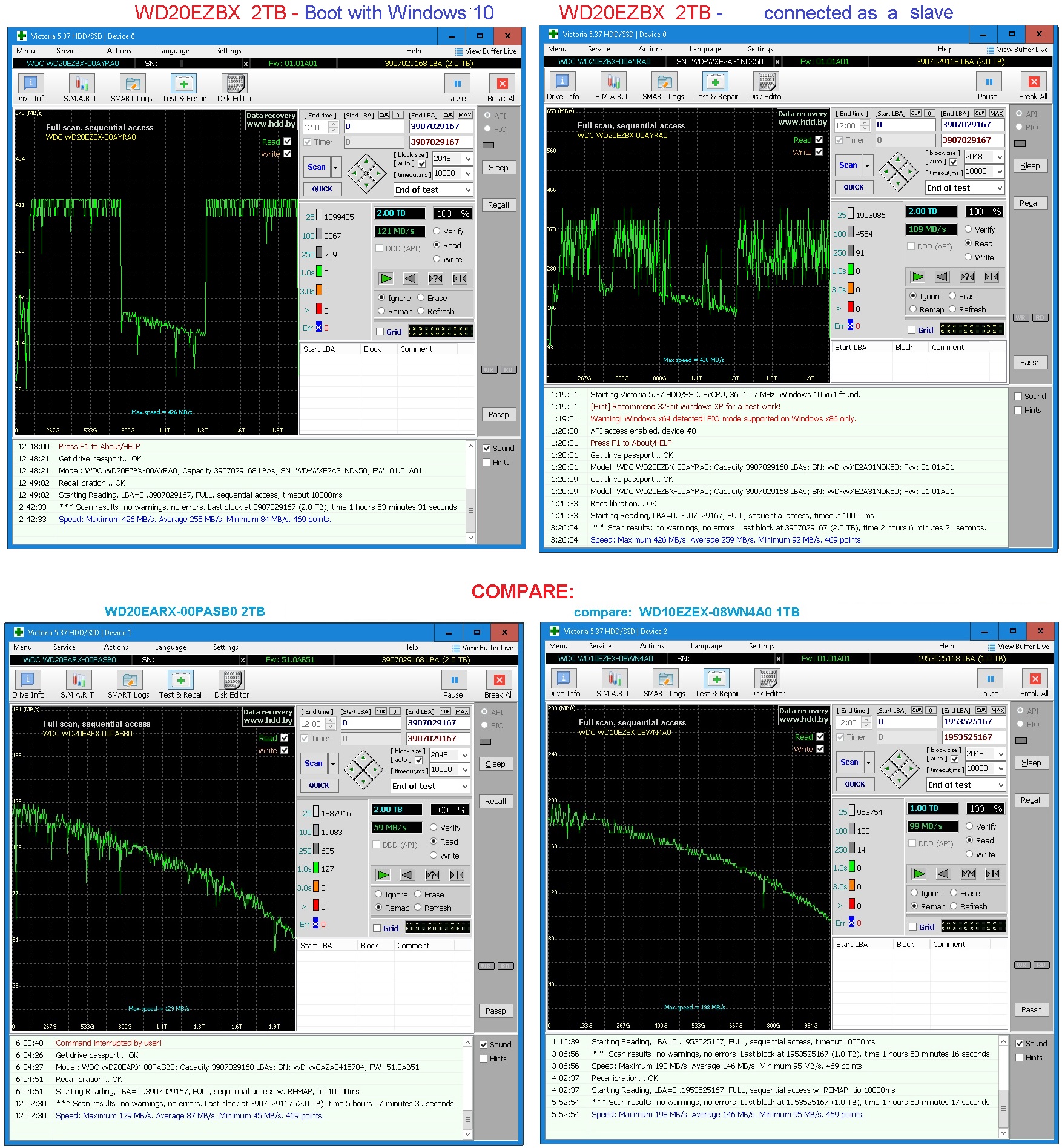This screenshot has width=1062, height=1148.
Task: Open SMART Logs in the Boot with Windows 10 window
Action: tap(131, 88)
